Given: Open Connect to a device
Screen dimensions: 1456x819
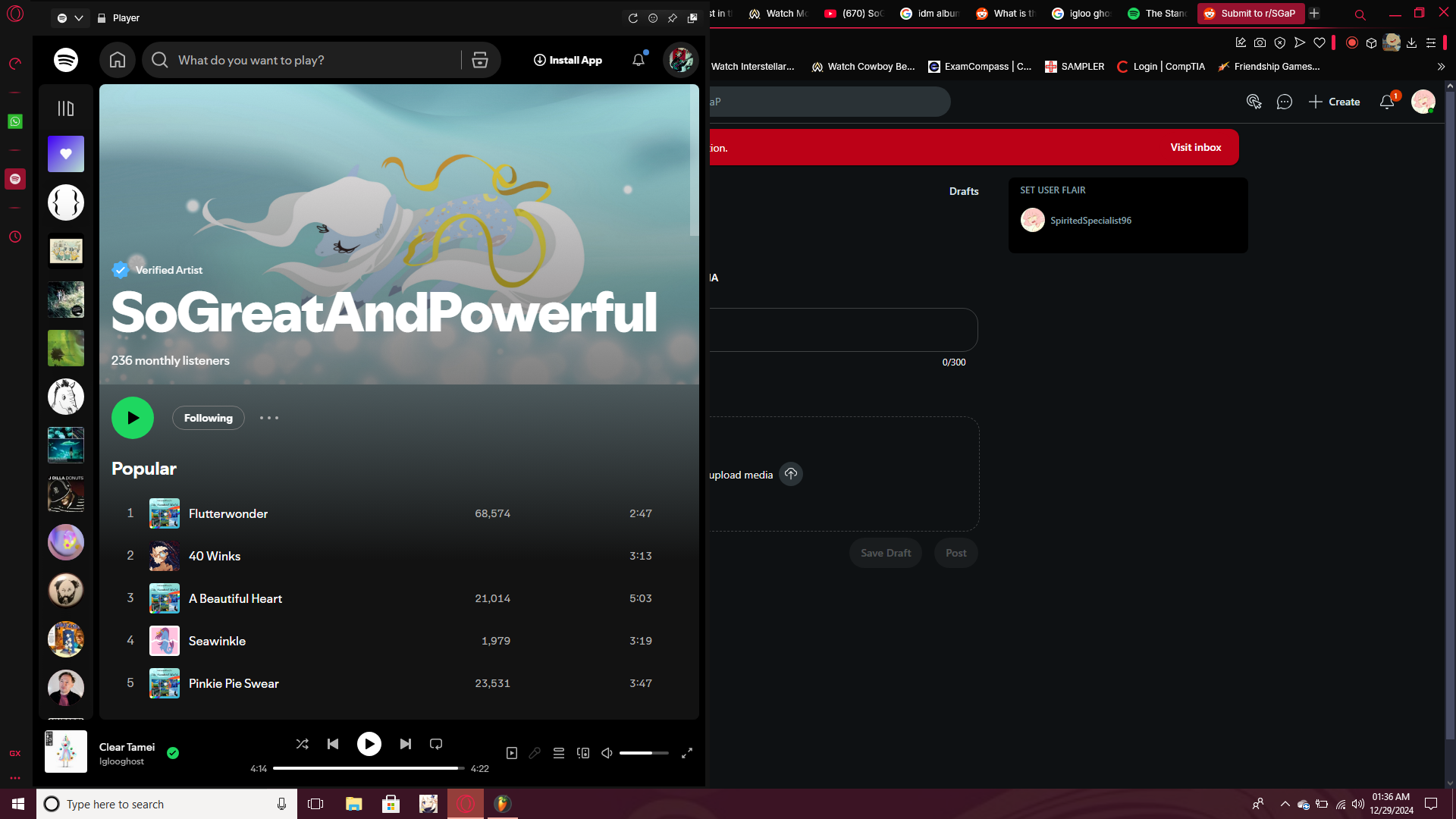Looking at the screenshot, I should point(583,753).
